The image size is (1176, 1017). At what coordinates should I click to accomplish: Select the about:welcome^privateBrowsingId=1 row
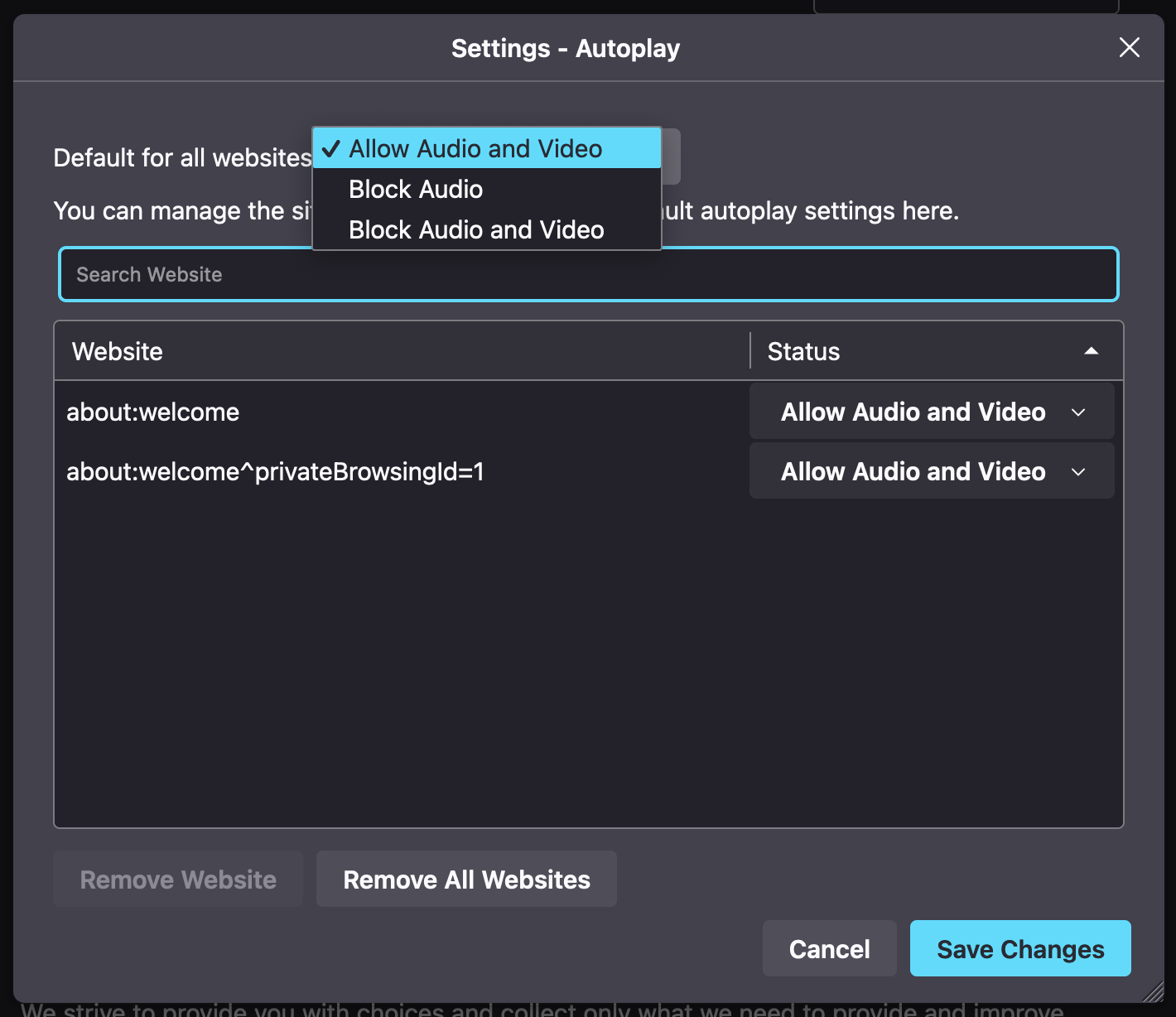[331, 471]
